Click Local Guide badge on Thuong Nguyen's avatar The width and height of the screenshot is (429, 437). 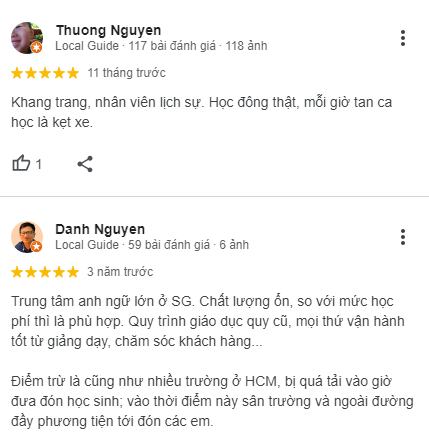pos(37,48)
